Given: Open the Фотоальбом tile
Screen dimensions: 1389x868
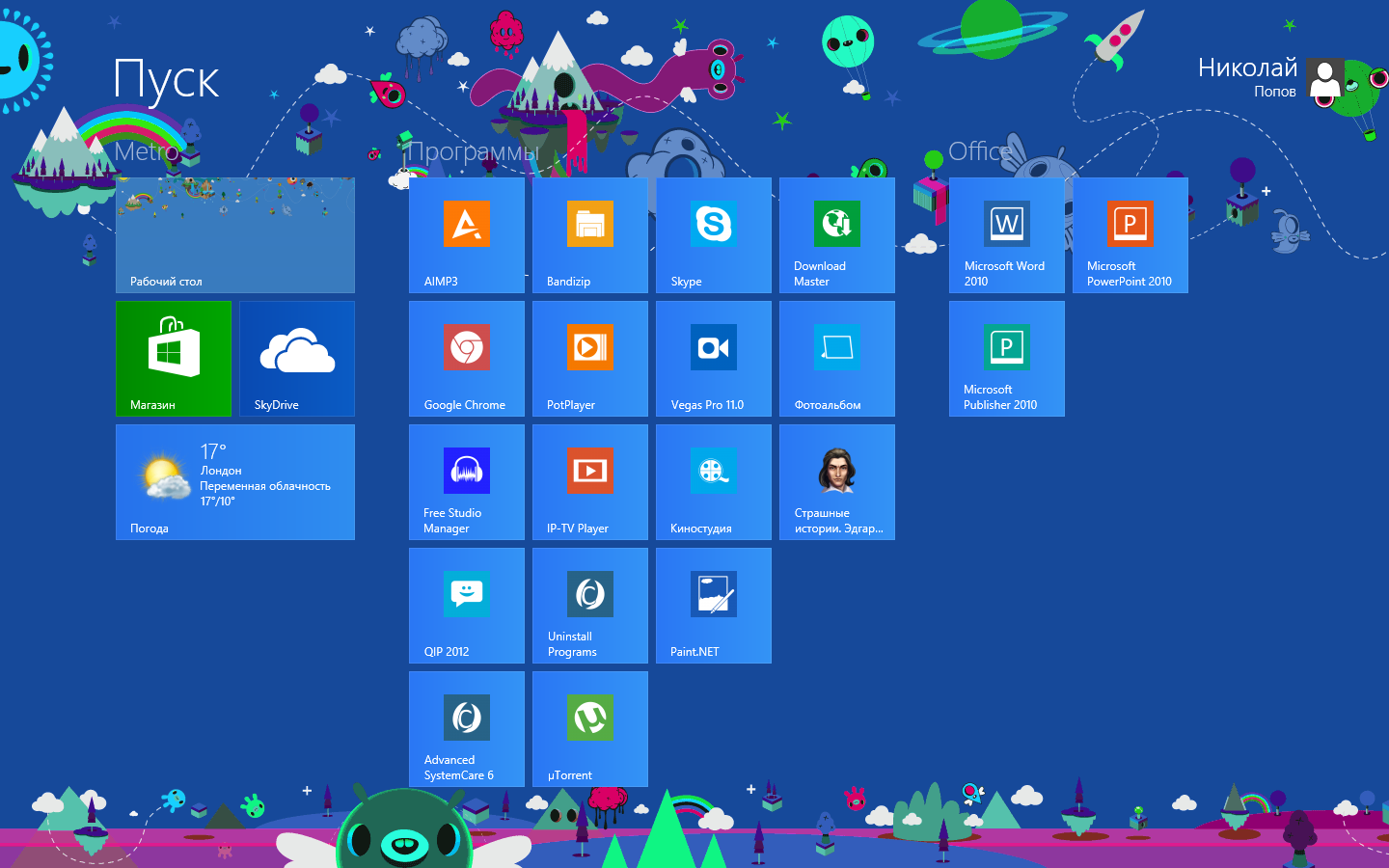Looking at the screenshot, I should tap(837, 359).
